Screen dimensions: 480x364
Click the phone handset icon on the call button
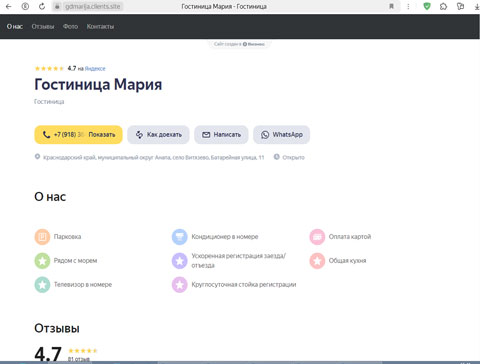[x=46, y=135]
